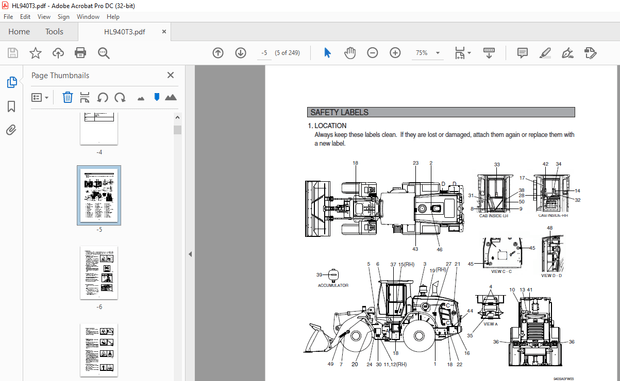Rotate page clockwise icon
Screen dimensions: 620x381
[120, 97]
